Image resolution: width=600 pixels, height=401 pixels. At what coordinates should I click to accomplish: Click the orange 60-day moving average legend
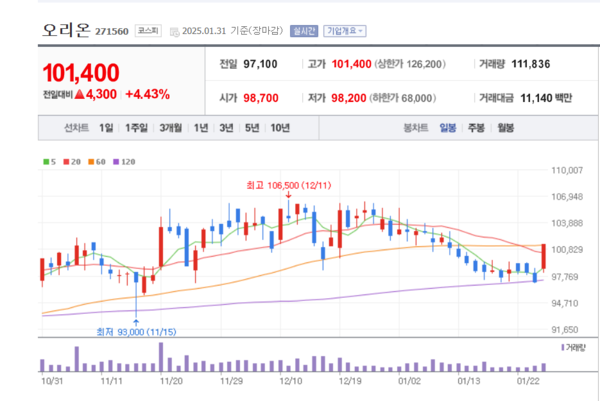click(x=92, y=160)
